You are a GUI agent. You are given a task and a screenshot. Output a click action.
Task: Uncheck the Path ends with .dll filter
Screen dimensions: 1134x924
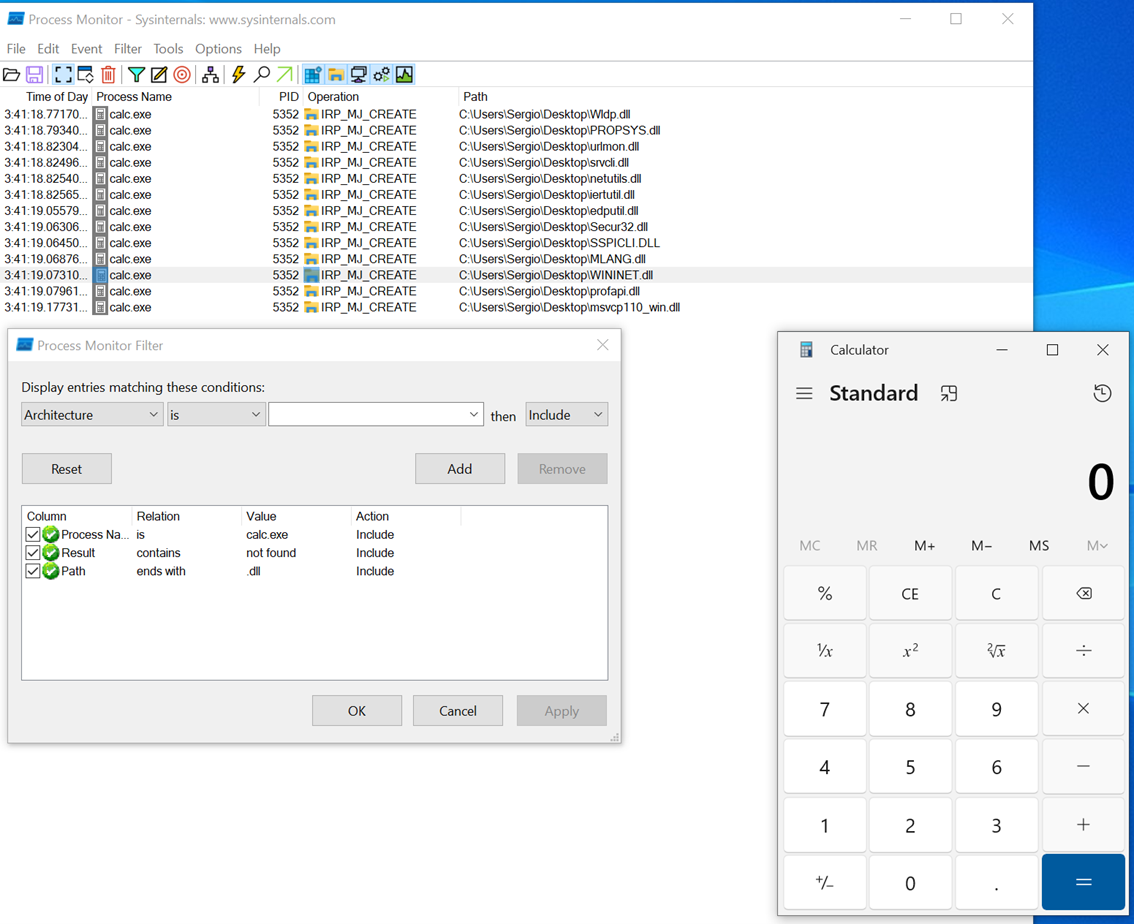[x=33, y=572]
